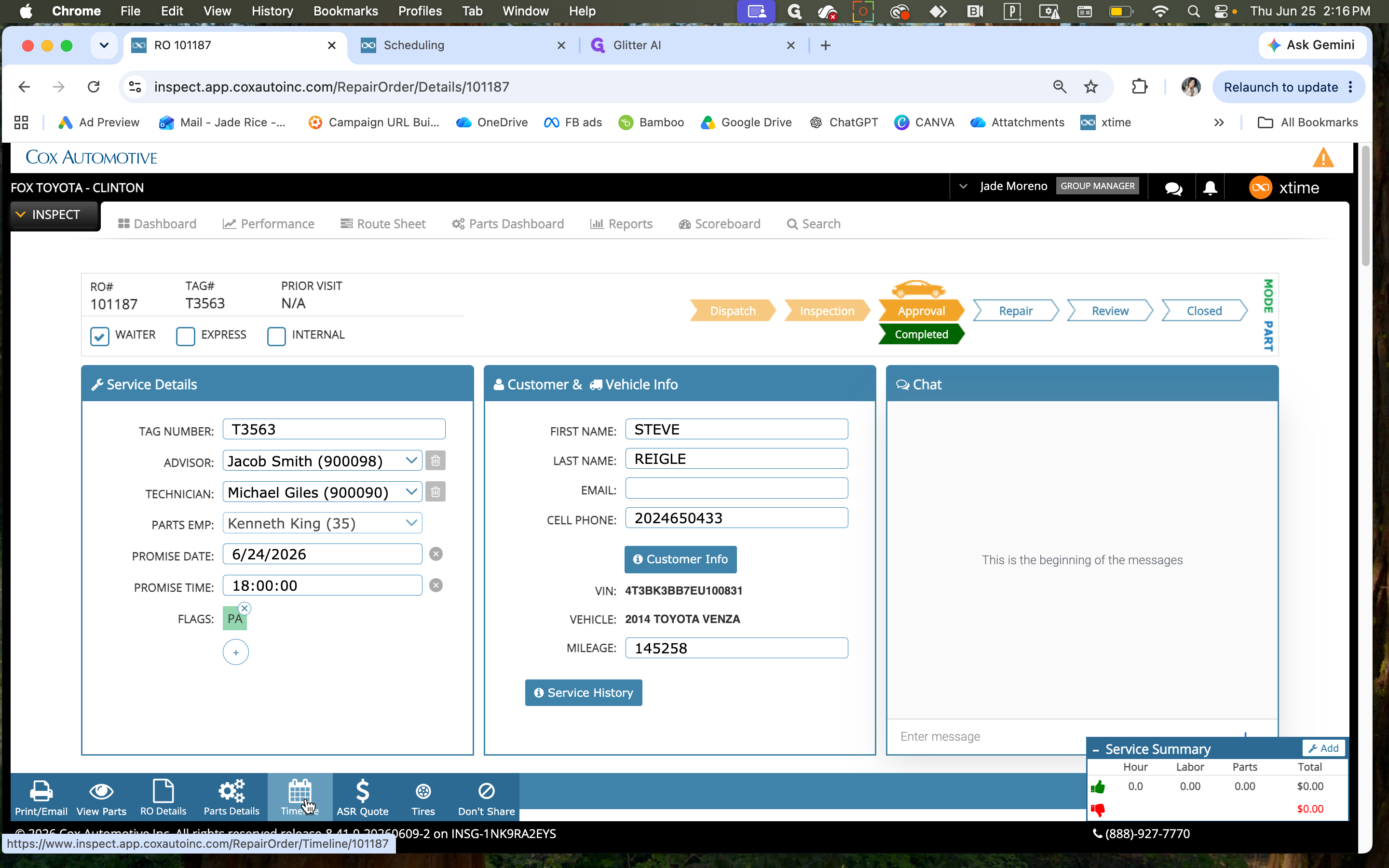Uncheck the WAITER checkbox
This screenshot has height=868, width=1389.
coord(100,337)
